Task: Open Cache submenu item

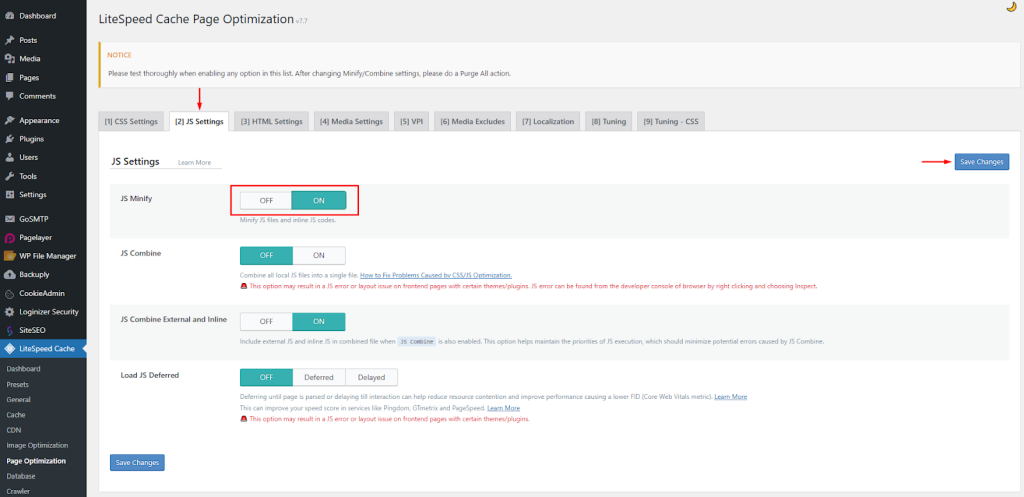Action: pyautogui.click(x=16, y=415)
